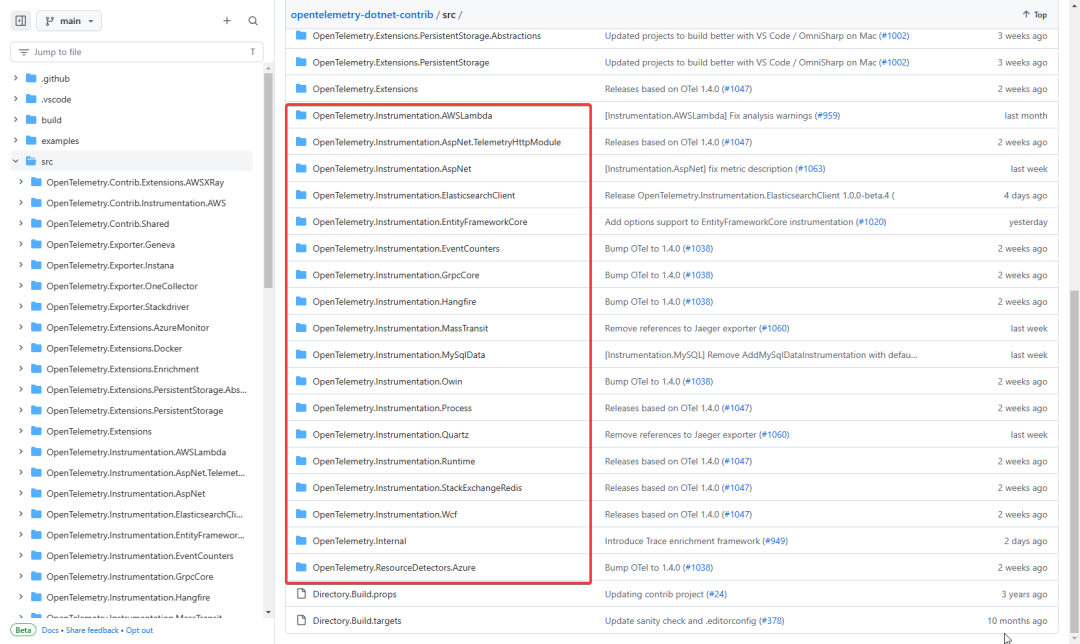Click folder icon of OpenTelemetry.Instrumentation.Hangfire row in list

(x=301, y=301)
